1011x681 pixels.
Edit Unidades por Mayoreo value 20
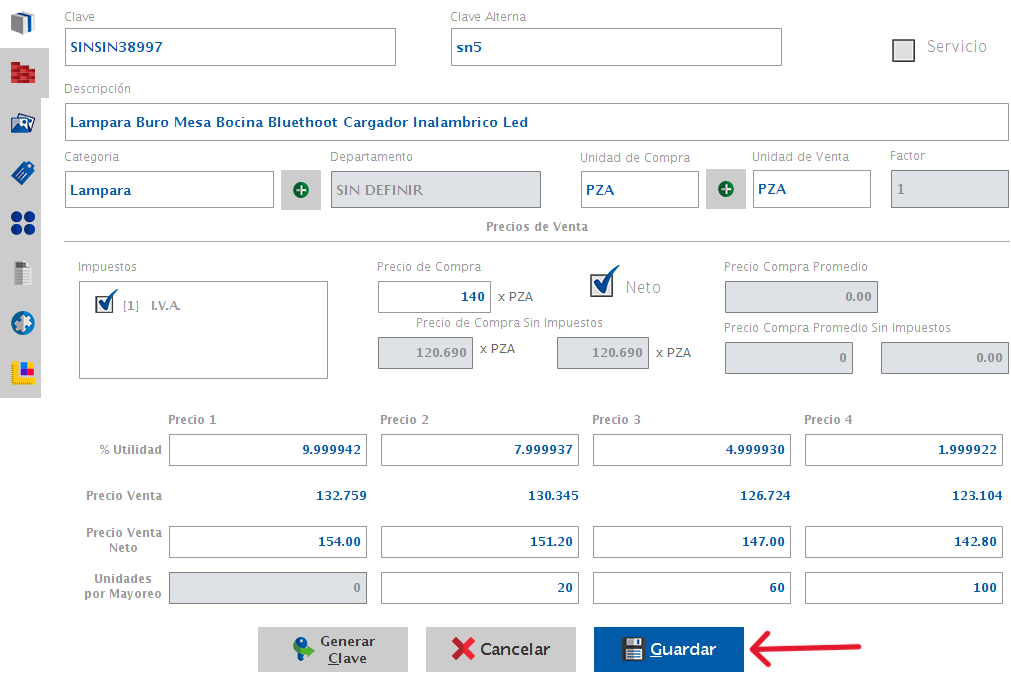point(480,587)
